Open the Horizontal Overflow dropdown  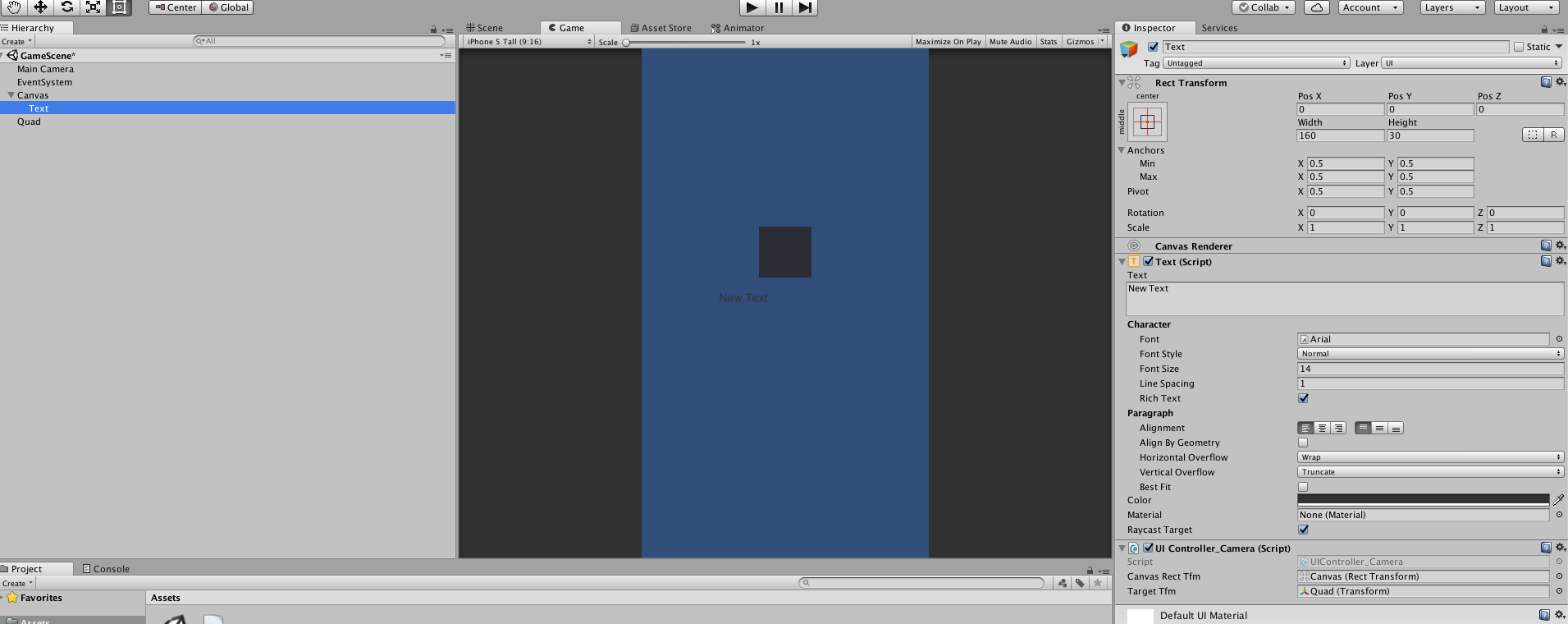(x=1430, y=457)
